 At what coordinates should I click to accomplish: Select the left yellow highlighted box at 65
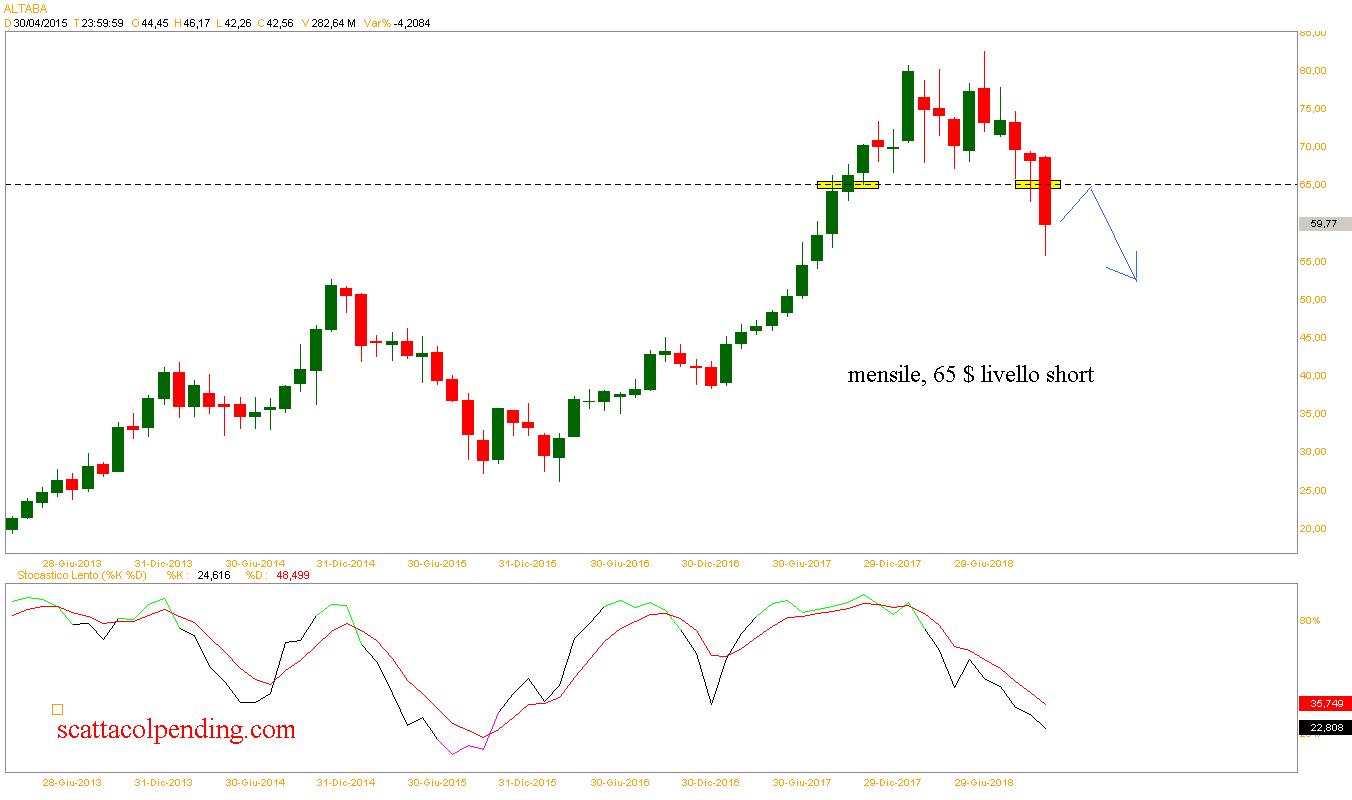[847, 185]
